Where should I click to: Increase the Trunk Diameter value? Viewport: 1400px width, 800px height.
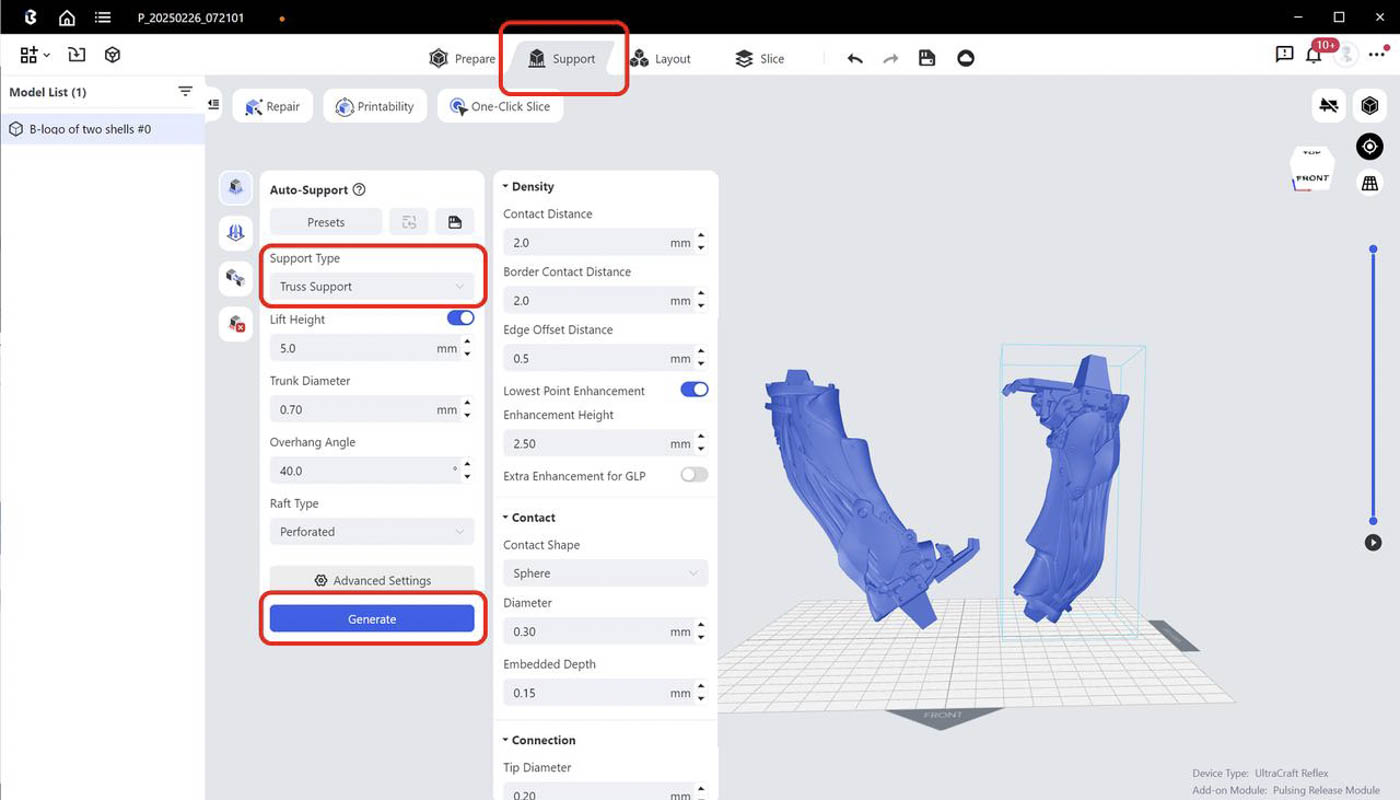[467, 404]
